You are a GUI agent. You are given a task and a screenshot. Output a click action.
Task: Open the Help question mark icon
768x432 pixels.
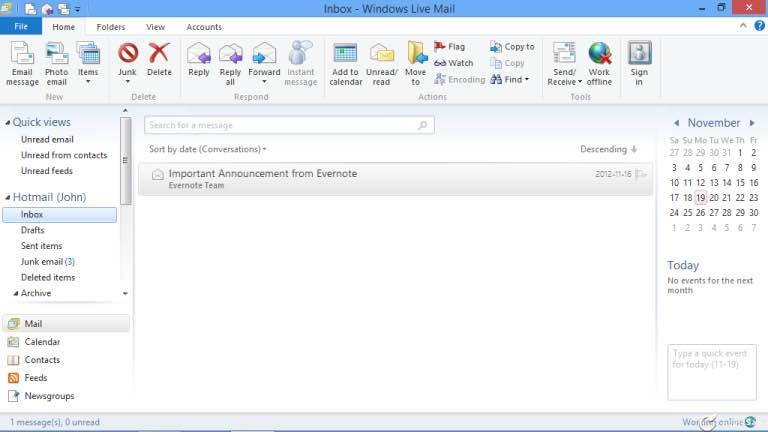[x=759, y=26]
